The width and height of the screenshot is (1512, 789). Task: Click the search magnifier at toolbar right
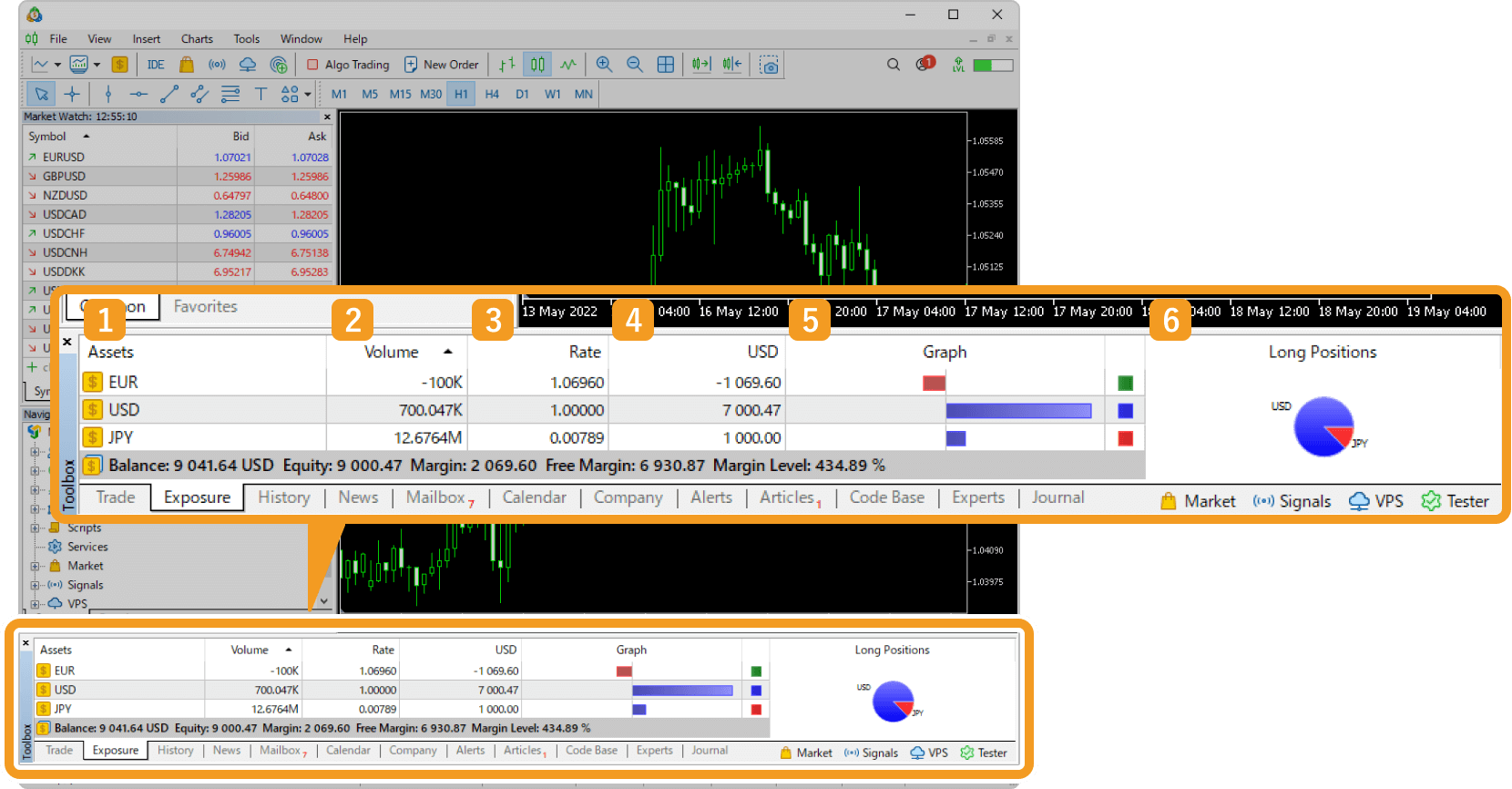(894, 65)
